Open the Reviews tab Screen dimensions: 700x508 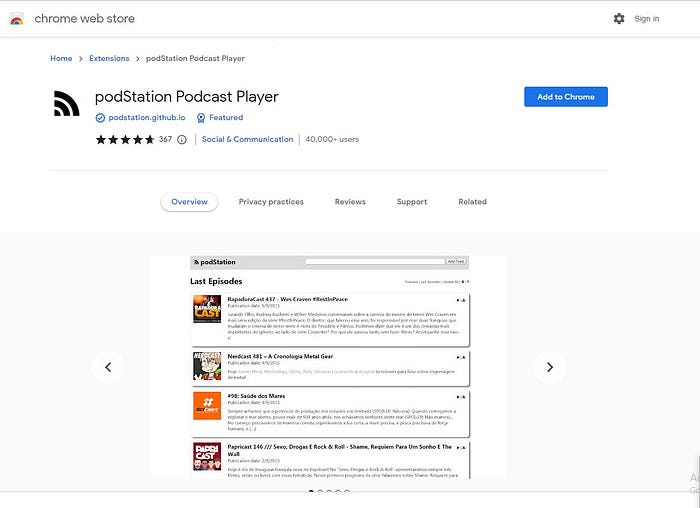click(350, 202)
